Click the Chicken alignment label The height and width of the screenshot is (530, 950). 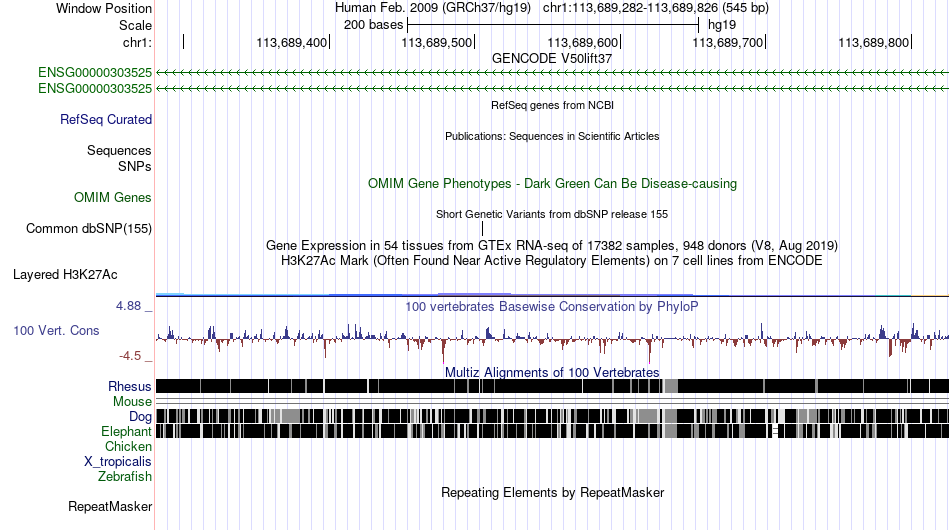[x=128, y=446]
